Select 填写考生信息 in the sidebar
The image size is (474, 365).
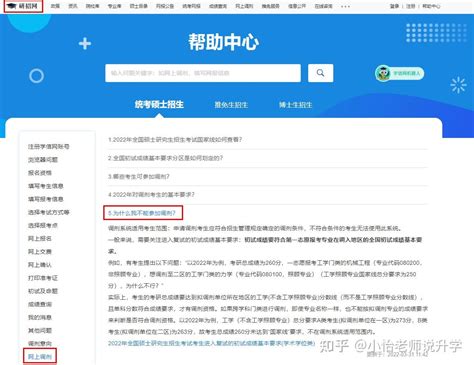46,186
